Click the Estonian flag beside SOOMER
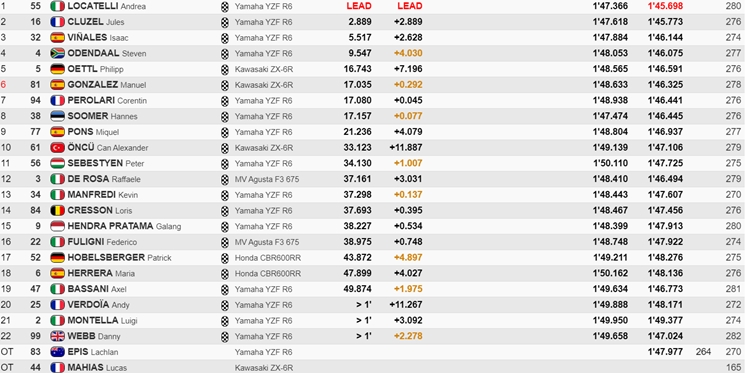 (x=57, y=116)
